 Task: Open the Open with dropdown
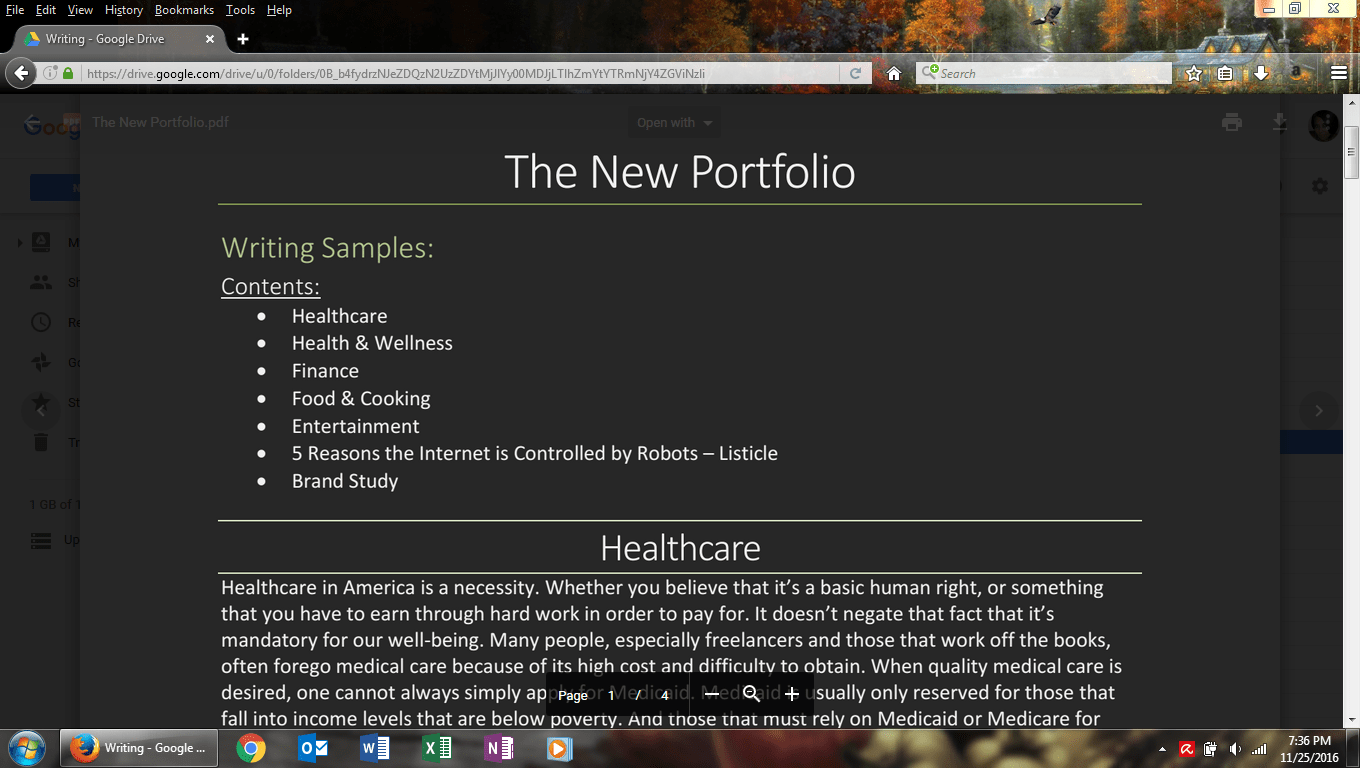coord(674,122)
